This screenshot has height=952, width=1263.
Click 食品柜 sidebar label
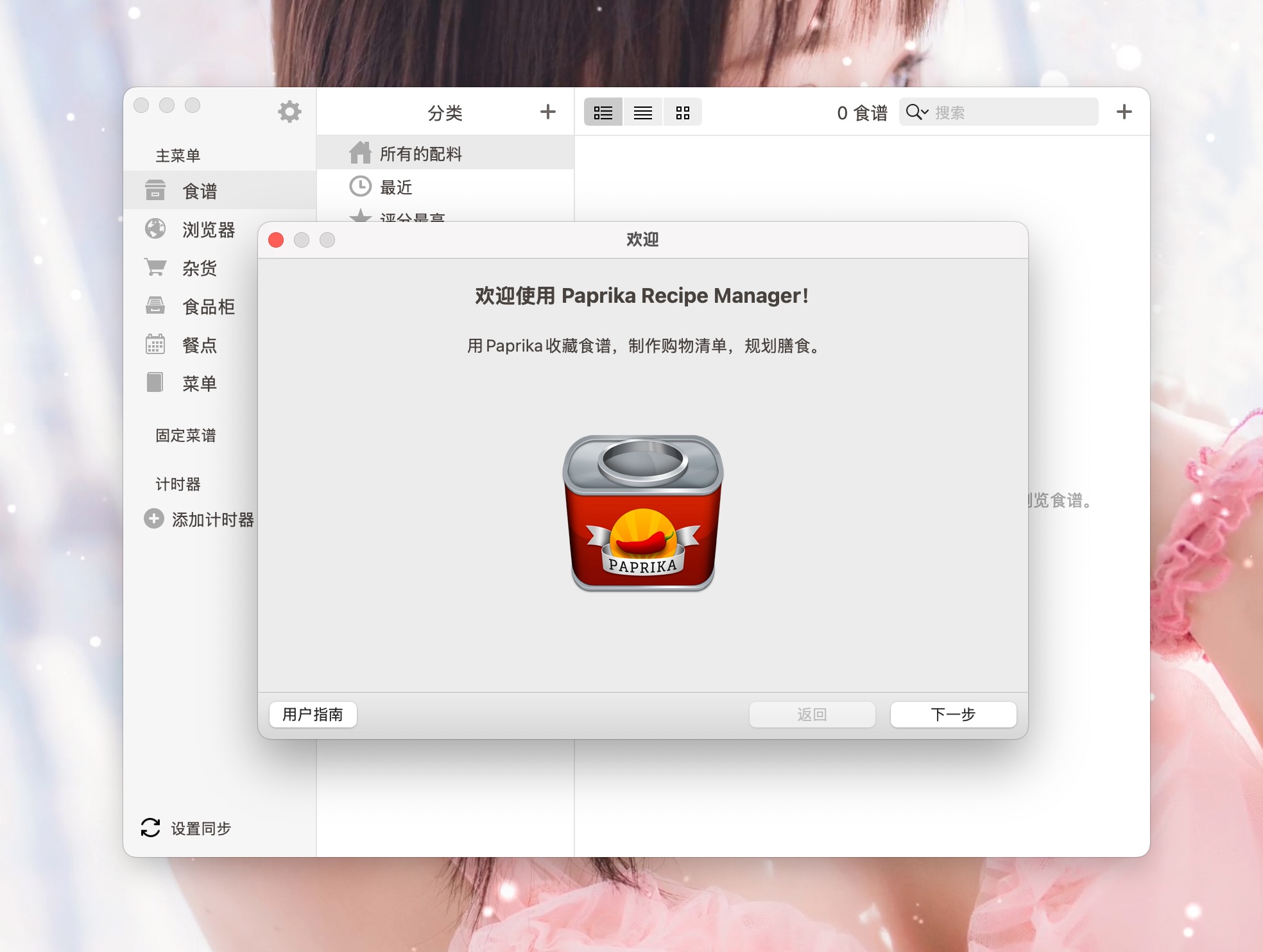209,307
